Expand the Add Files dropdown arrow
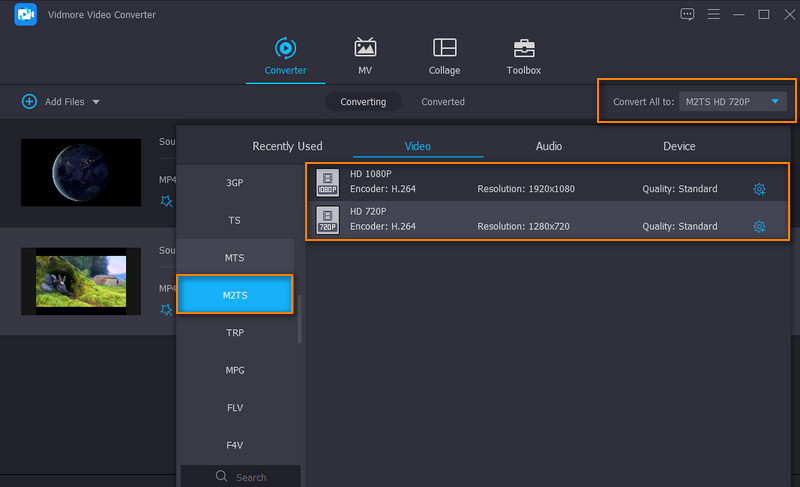This screenshot has height=487, width=800. (96, 102)
